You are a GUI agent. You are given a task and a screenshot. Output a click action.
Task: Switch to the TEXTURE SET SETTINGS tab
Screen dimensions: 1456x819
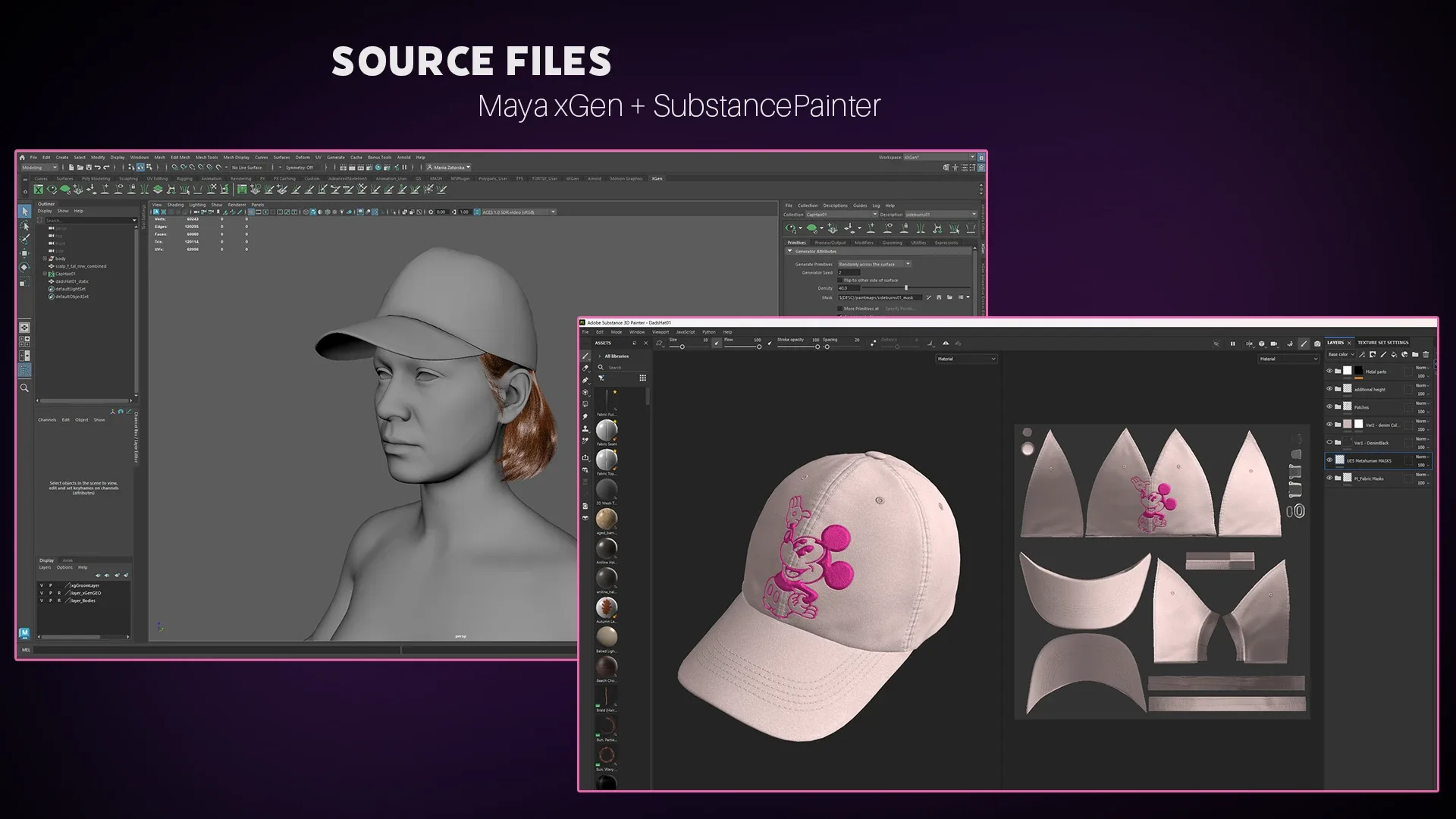(1383, 343)
